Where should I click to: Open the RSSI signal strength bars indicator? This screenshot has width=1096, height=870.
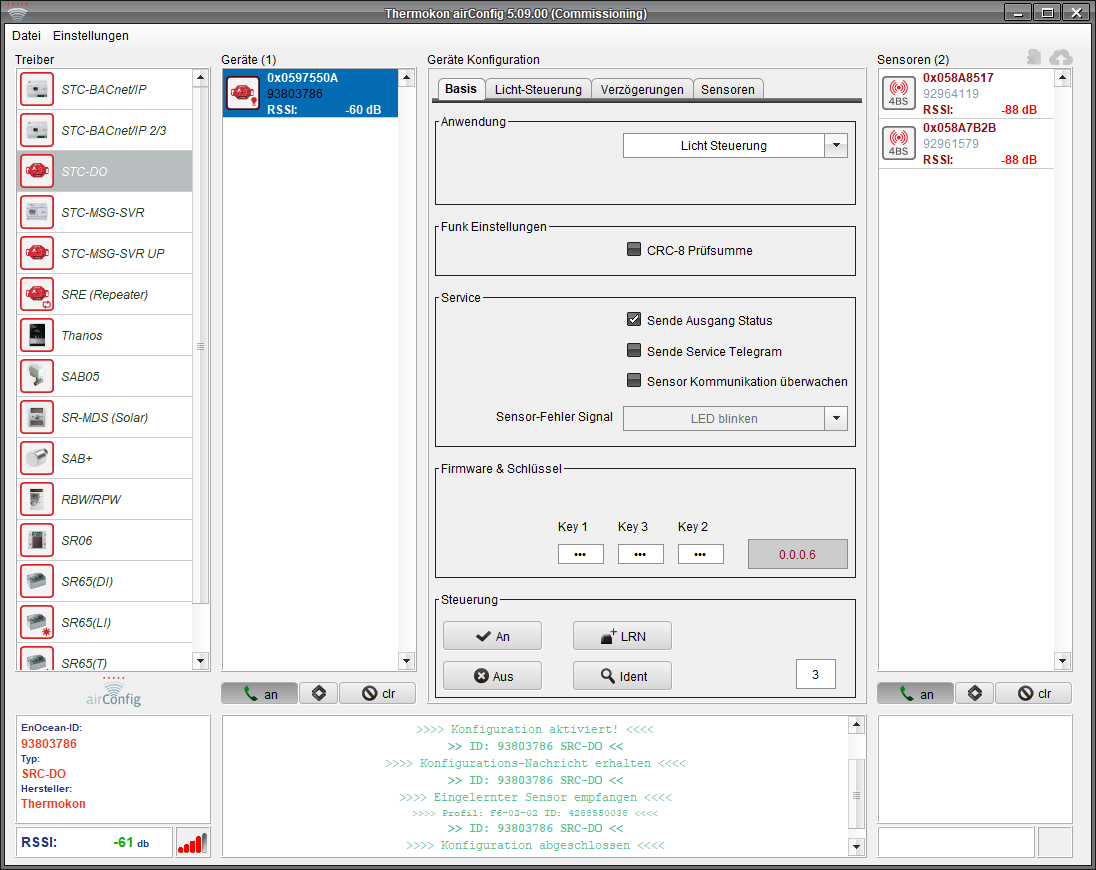pos(192,842)
